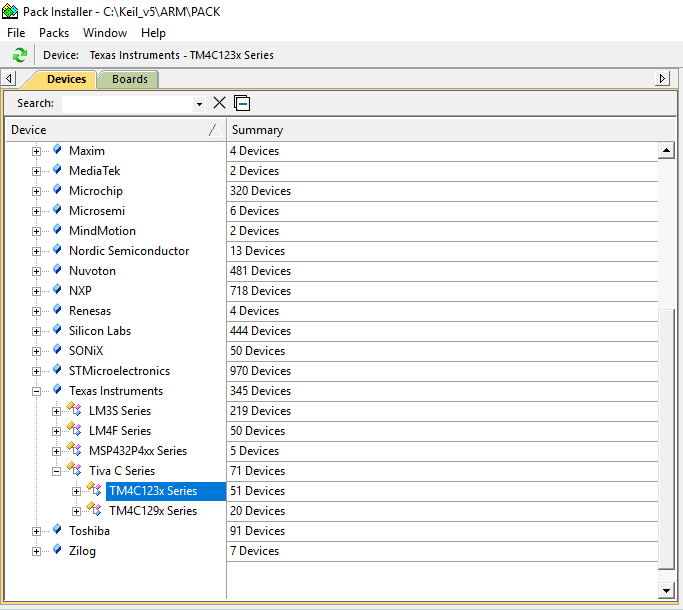The height and width of the screenshot is (610, 683).
Task: Click the STMicroelectronics diamond icon
Action: [x=57, y=370]
